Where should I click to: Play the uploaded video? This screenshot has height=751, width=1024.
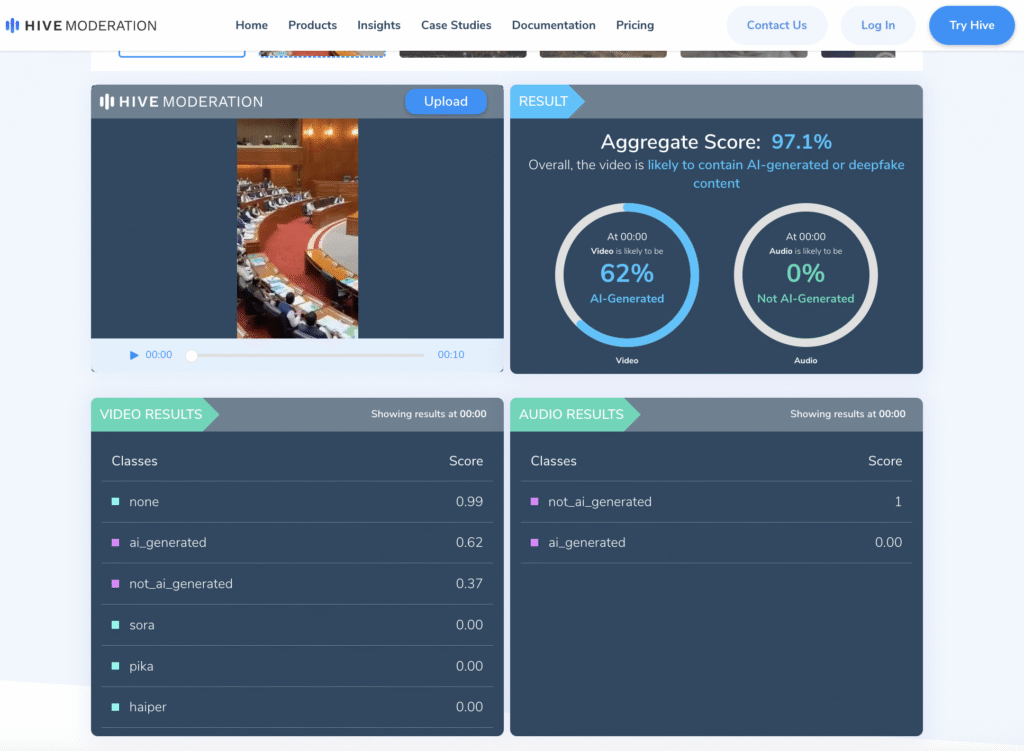134,355
